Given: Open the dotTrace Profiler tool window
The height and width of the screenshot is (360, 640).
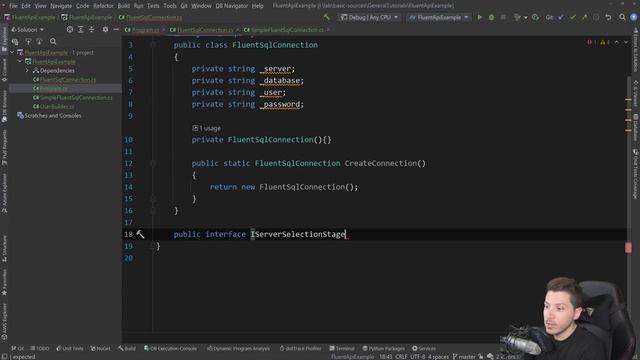Looking at the screenshot, I should pyautogui.click(x=300, y=349).
